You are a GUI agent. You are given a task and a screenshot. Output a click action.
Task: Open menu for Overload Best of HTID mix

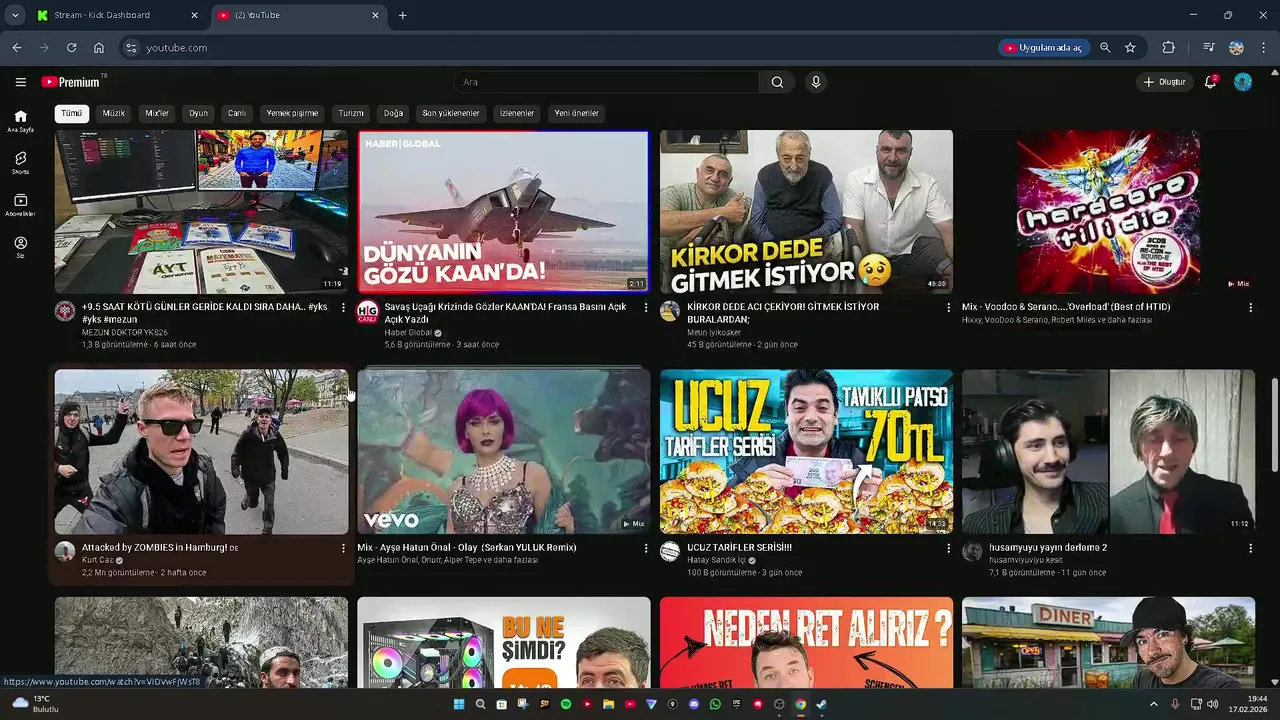[1250, 307]
